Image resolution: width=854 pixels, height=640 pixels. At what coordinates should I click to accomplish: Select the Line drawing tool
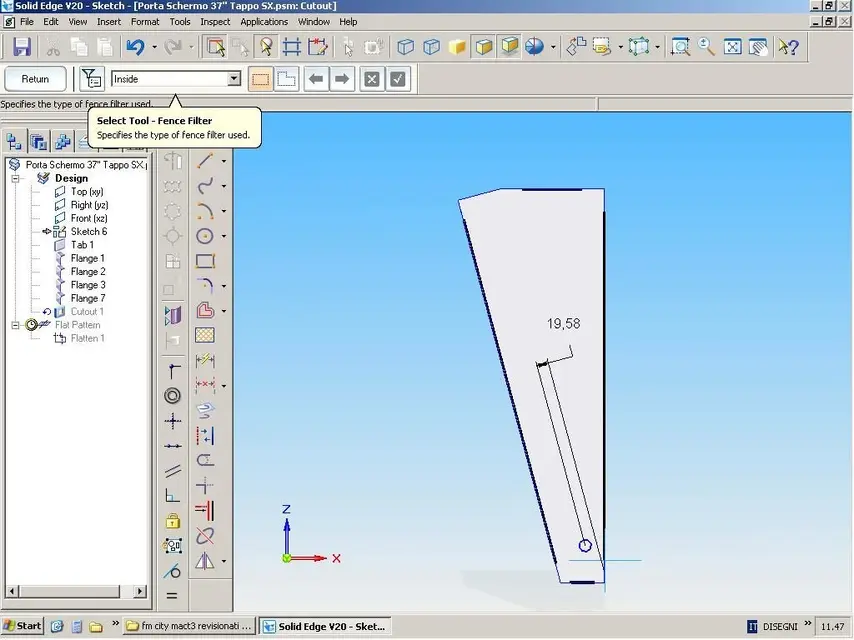tap(205, 161)
